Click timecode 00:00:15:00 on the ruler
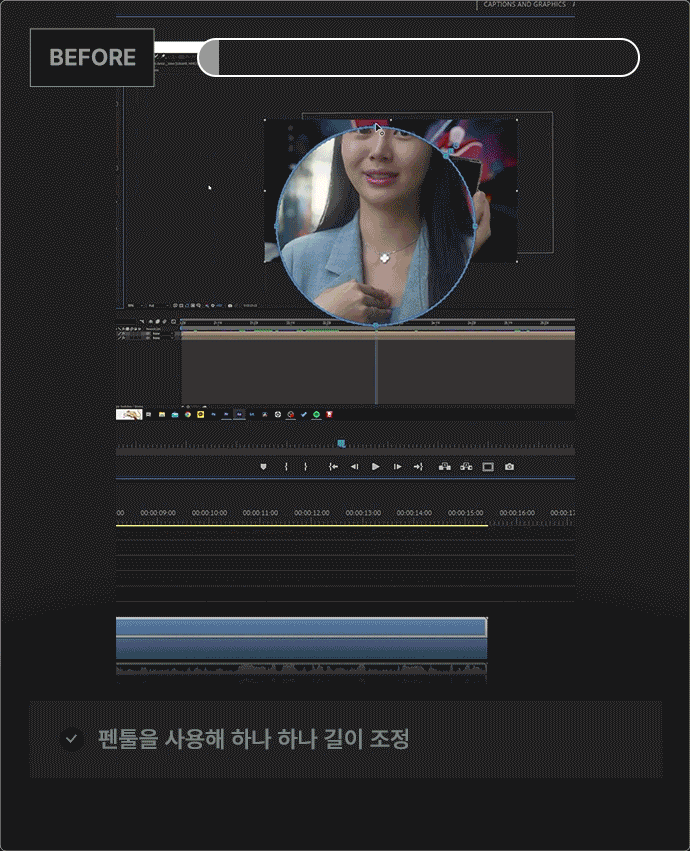 click(x=465, y=513)
